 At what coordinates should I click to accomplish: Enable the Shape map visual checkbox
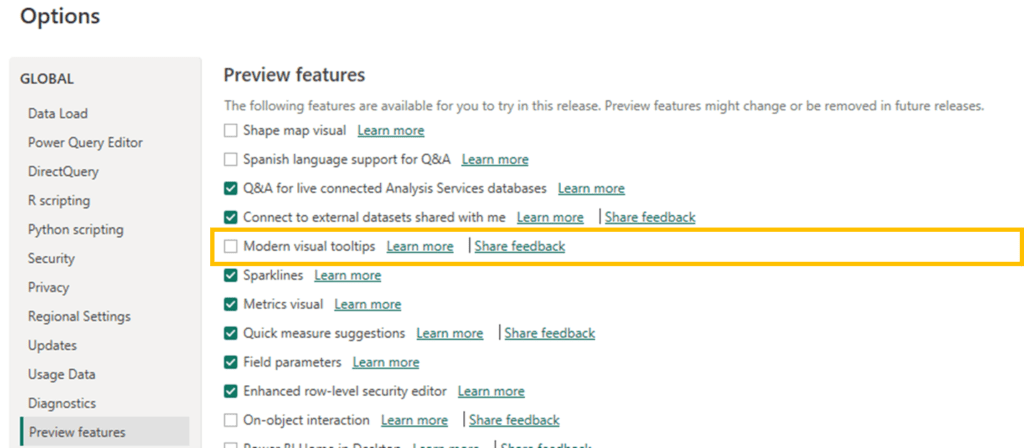(x=231, y=130)
